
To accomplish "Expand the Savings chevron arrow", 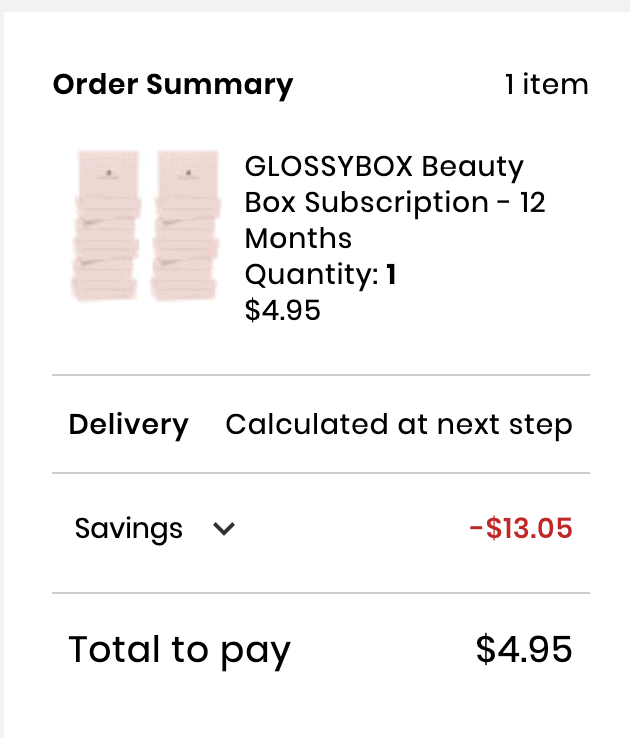I will pyautogui.click(x=223, y=529).
